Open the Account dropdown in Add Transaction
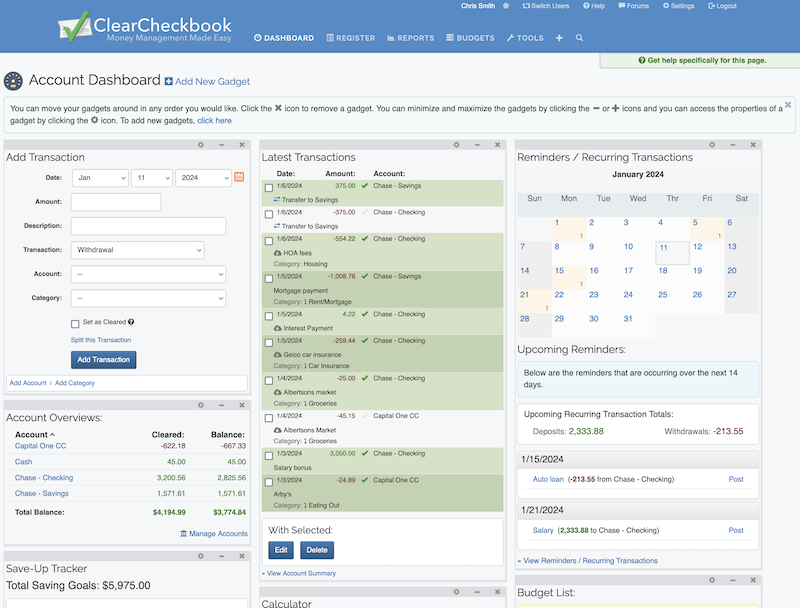 [x=148, y=274]
